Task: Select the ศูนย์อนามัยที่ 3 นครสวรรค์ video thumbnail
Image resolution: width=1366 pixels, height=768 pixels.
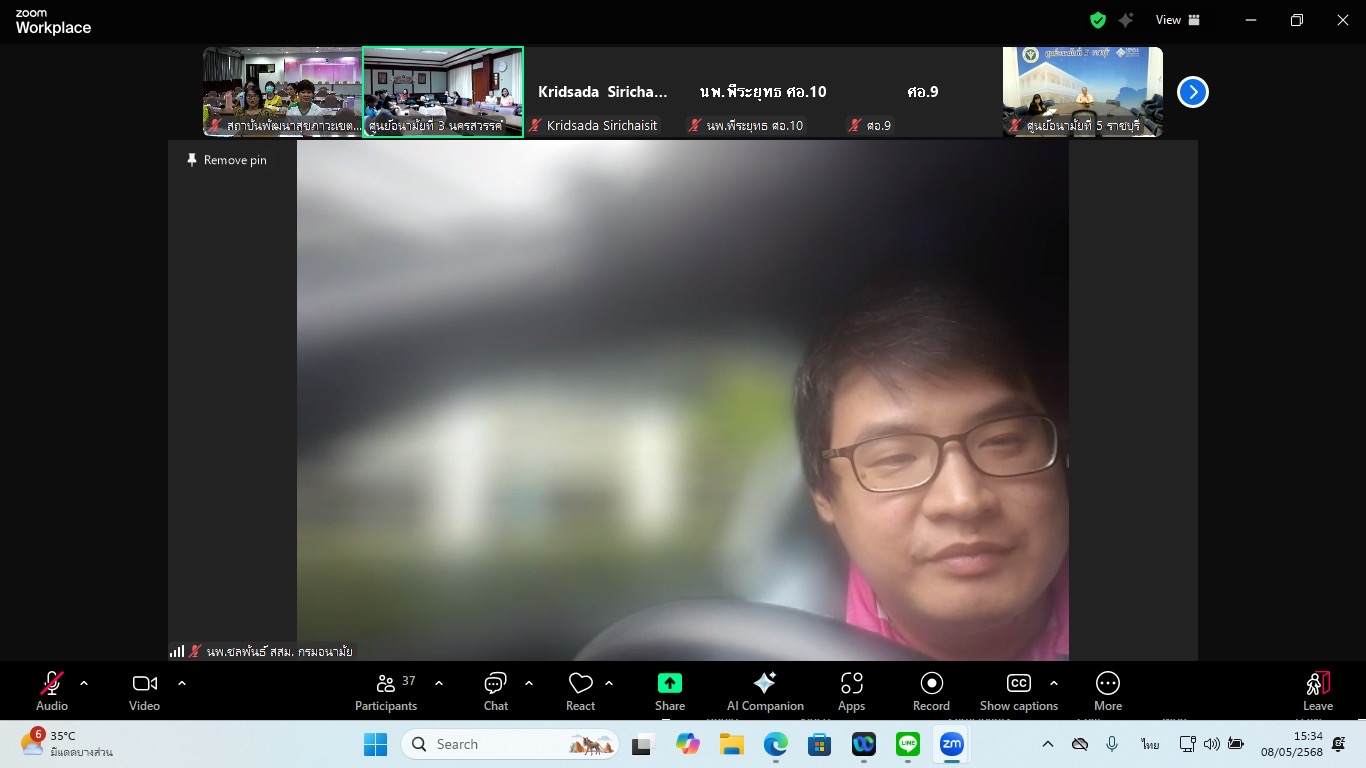Action: pyautogui.click(x=443, y=92)
